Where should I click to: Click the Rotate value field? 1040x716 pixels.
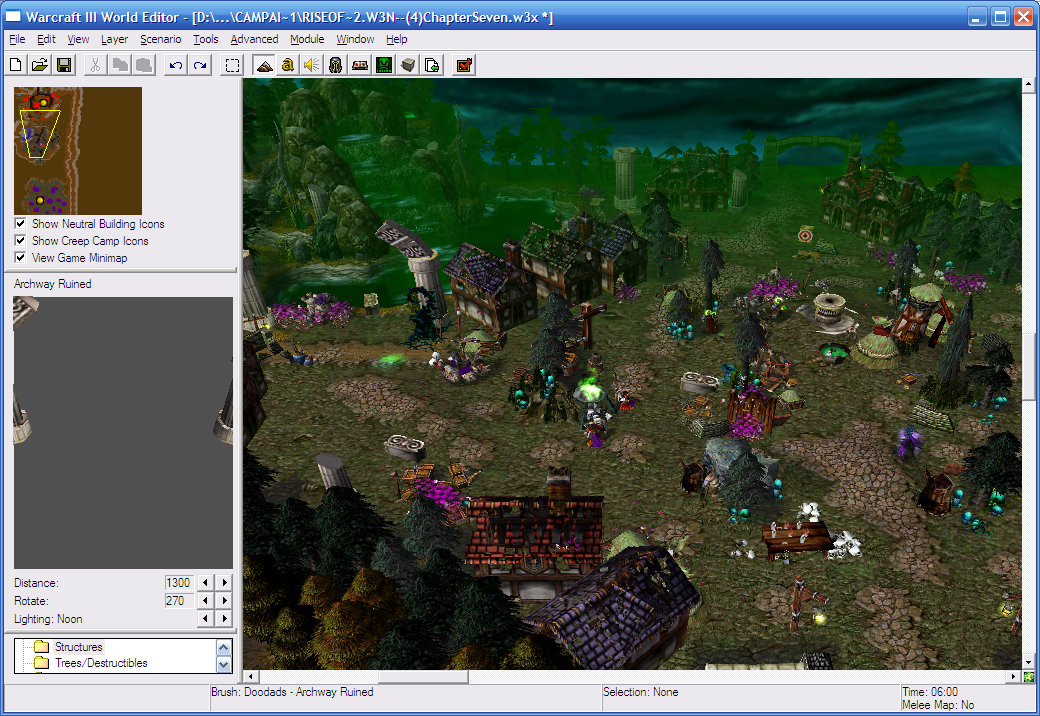click(178, 600)
